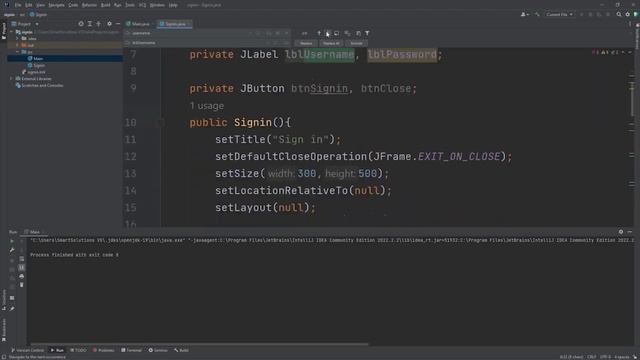Screen dimensions: 640x360
Task: Toggle scroll to end in console
Action: click(x=22, y=267)
